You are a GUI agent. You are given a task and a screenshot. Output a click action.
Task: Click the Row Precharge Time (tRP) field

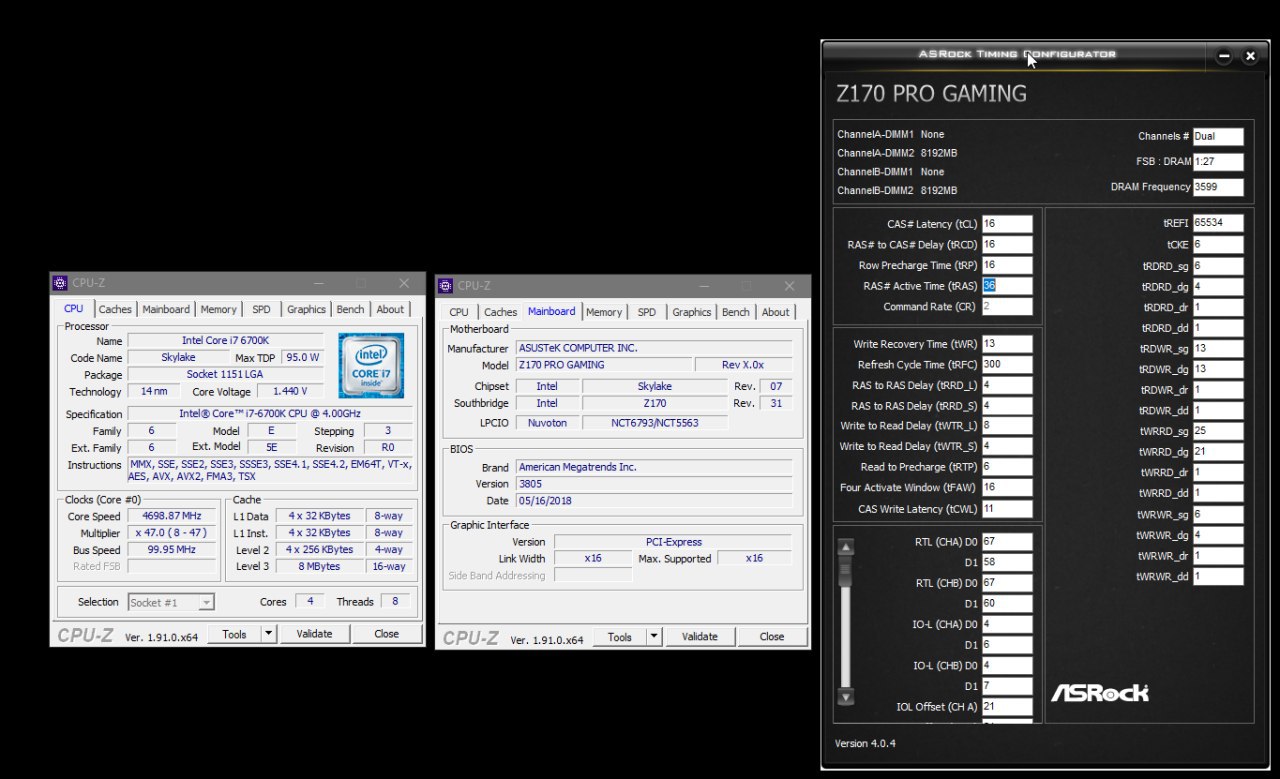click(1007, 265)
